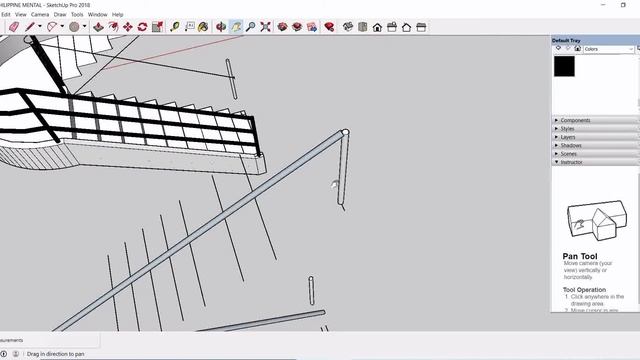Click the gray book toolbar icon

click(362, 27)
